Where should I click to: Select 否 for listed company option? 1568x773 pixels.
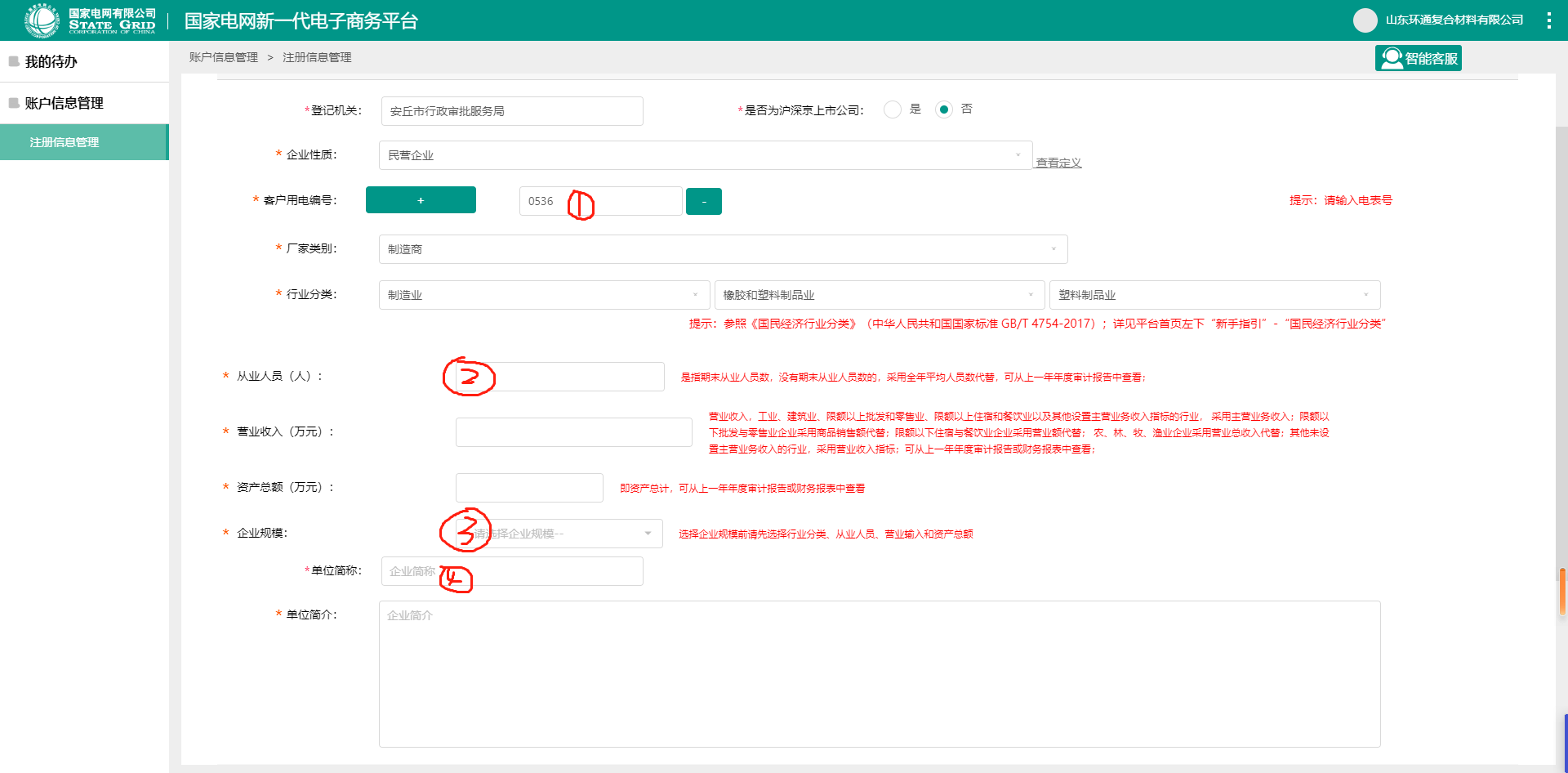944,109
